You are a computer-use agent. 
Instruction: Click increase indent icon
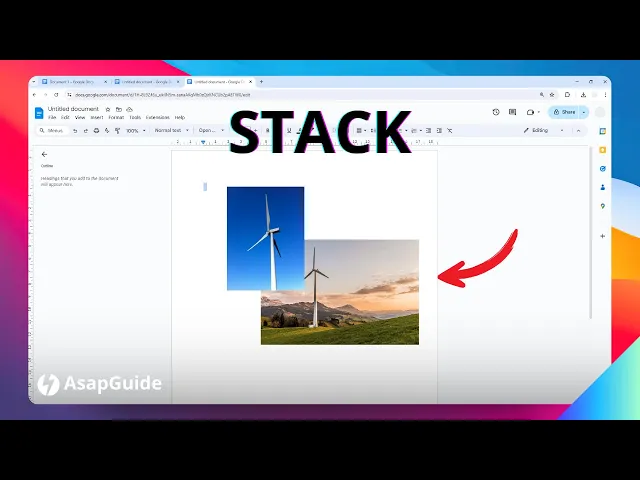[x=437, y=130]
